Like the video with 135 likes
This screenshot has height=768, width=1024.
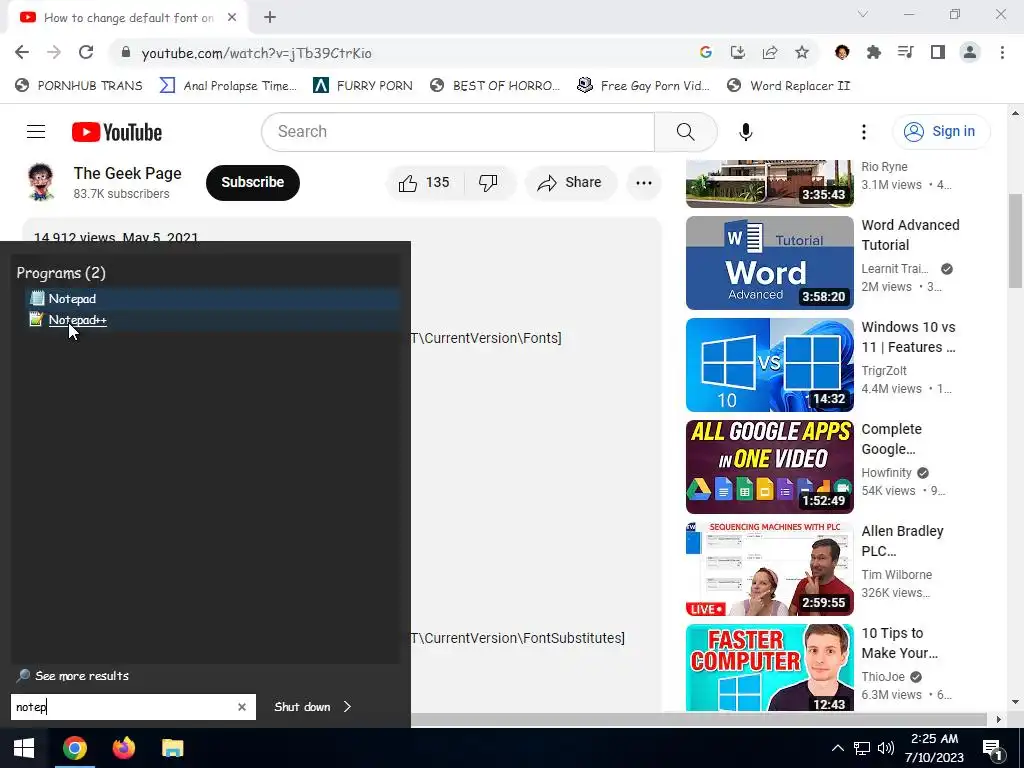tap(424, 183)
